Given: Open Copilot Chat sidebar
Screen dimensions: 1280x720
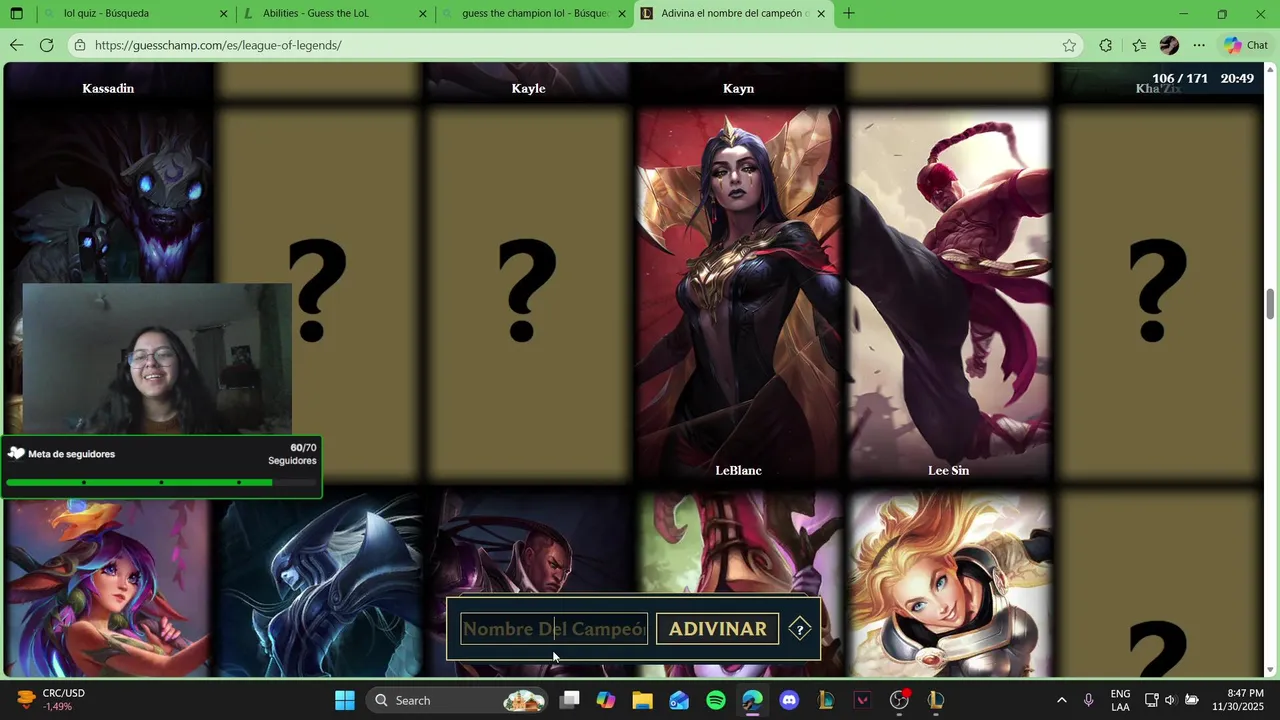Looking at the screenshot, I should pyautogui.click(x=1245, y=45).
